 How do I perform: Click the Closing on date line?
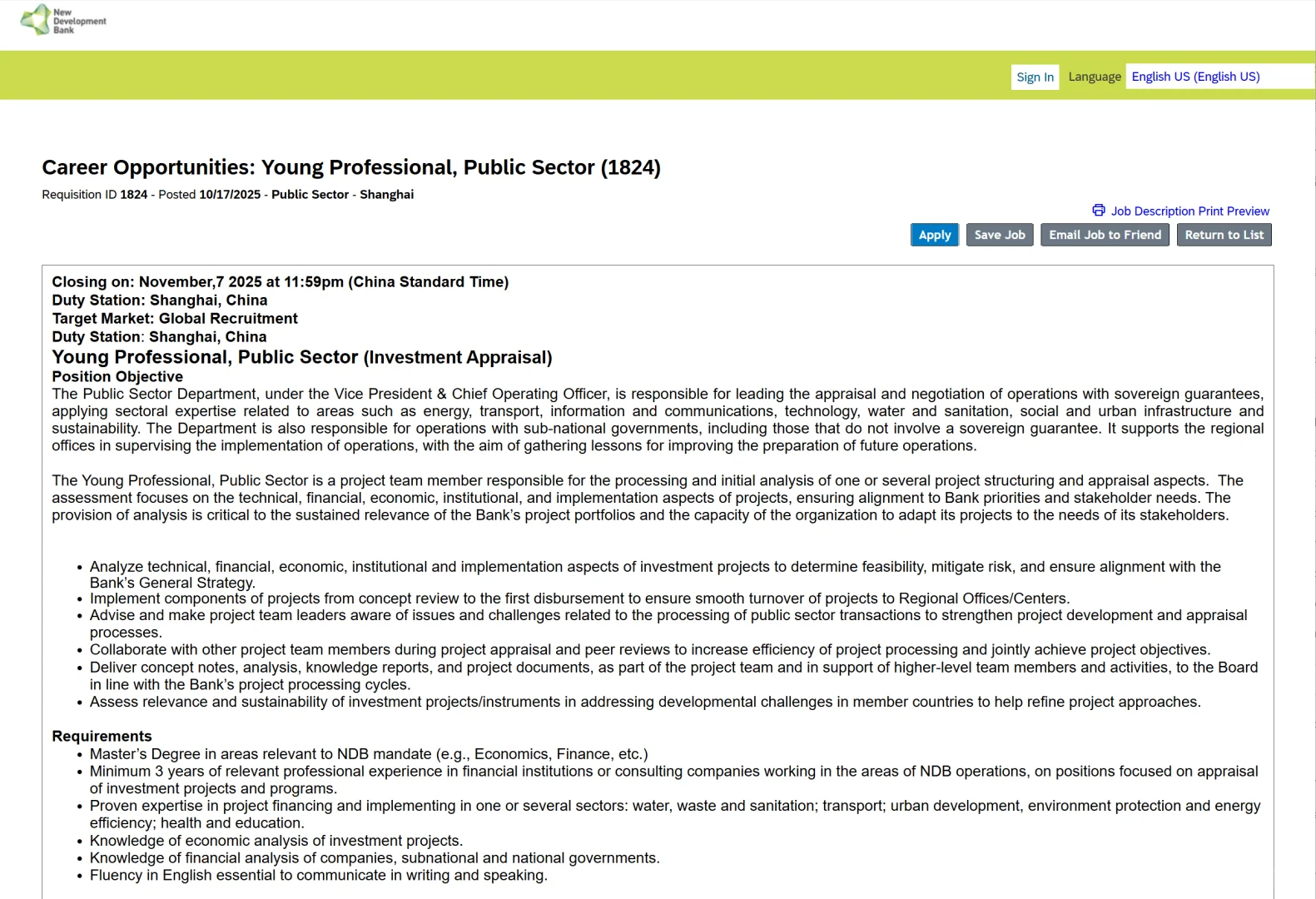tap(280, 282)
